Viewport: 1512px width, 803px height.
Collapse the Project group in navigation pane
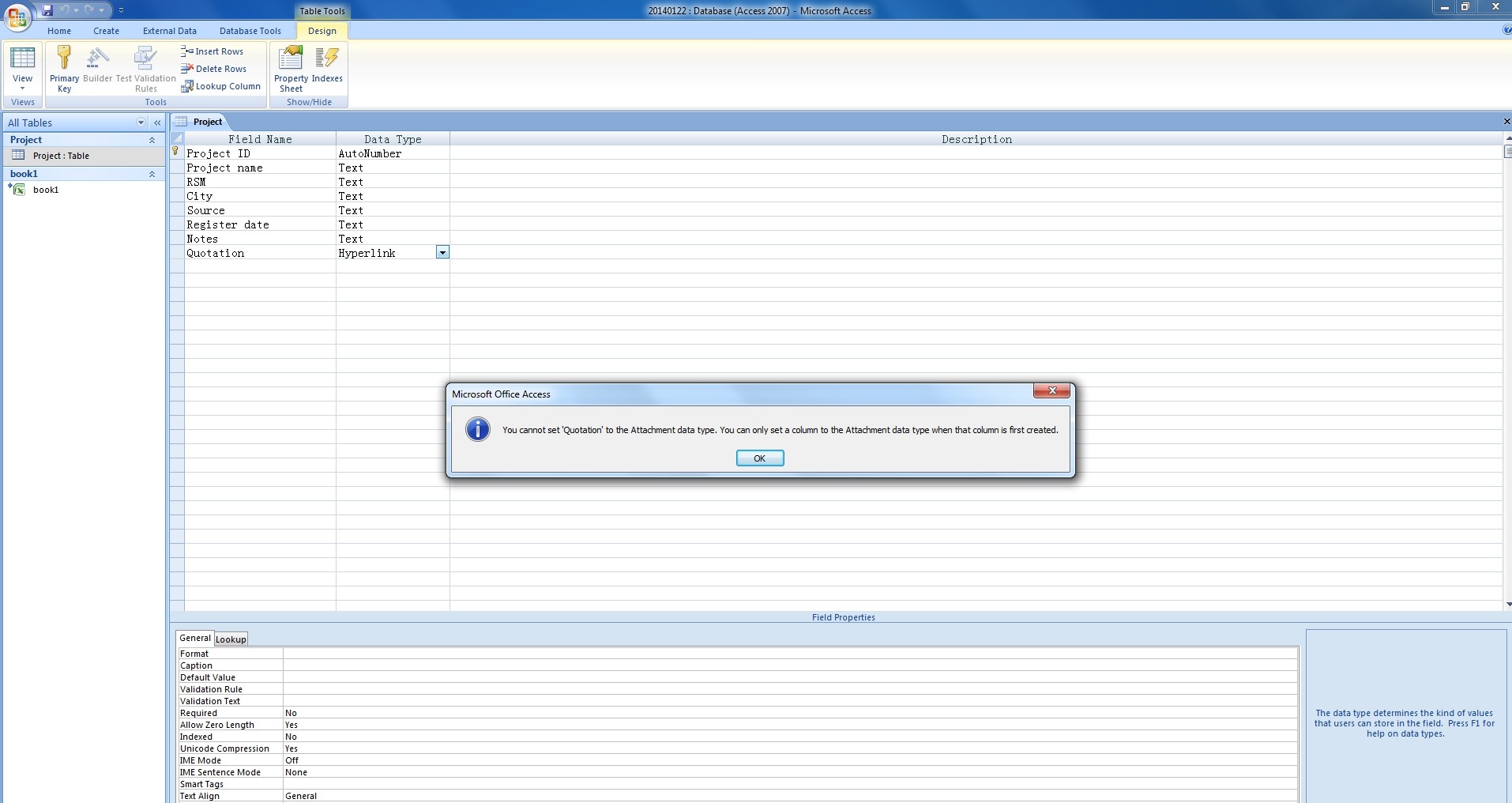click(x=152, y=140)
